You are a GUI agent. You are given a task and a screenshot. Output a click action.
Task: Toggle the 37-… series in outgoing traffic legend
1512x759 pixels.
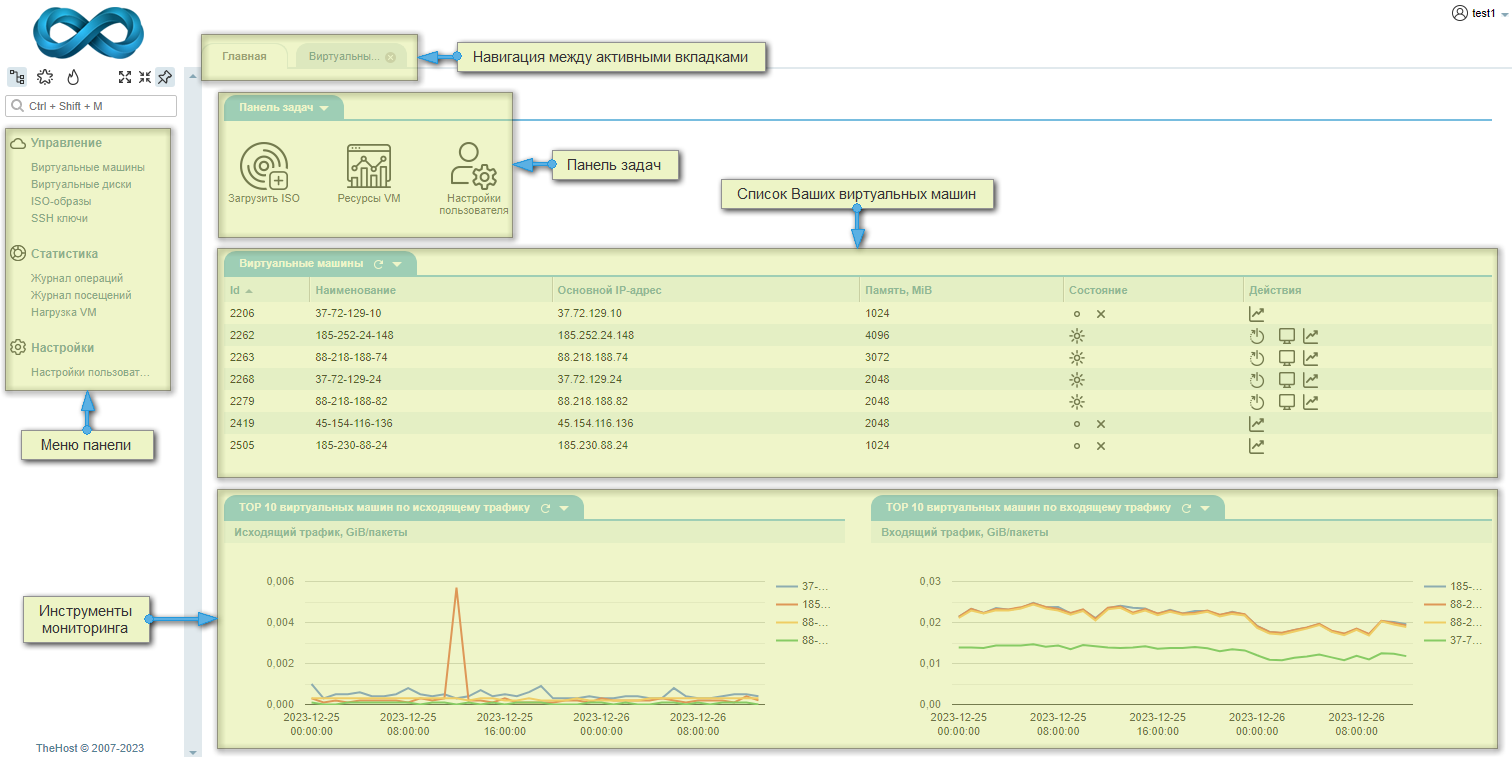803,586
